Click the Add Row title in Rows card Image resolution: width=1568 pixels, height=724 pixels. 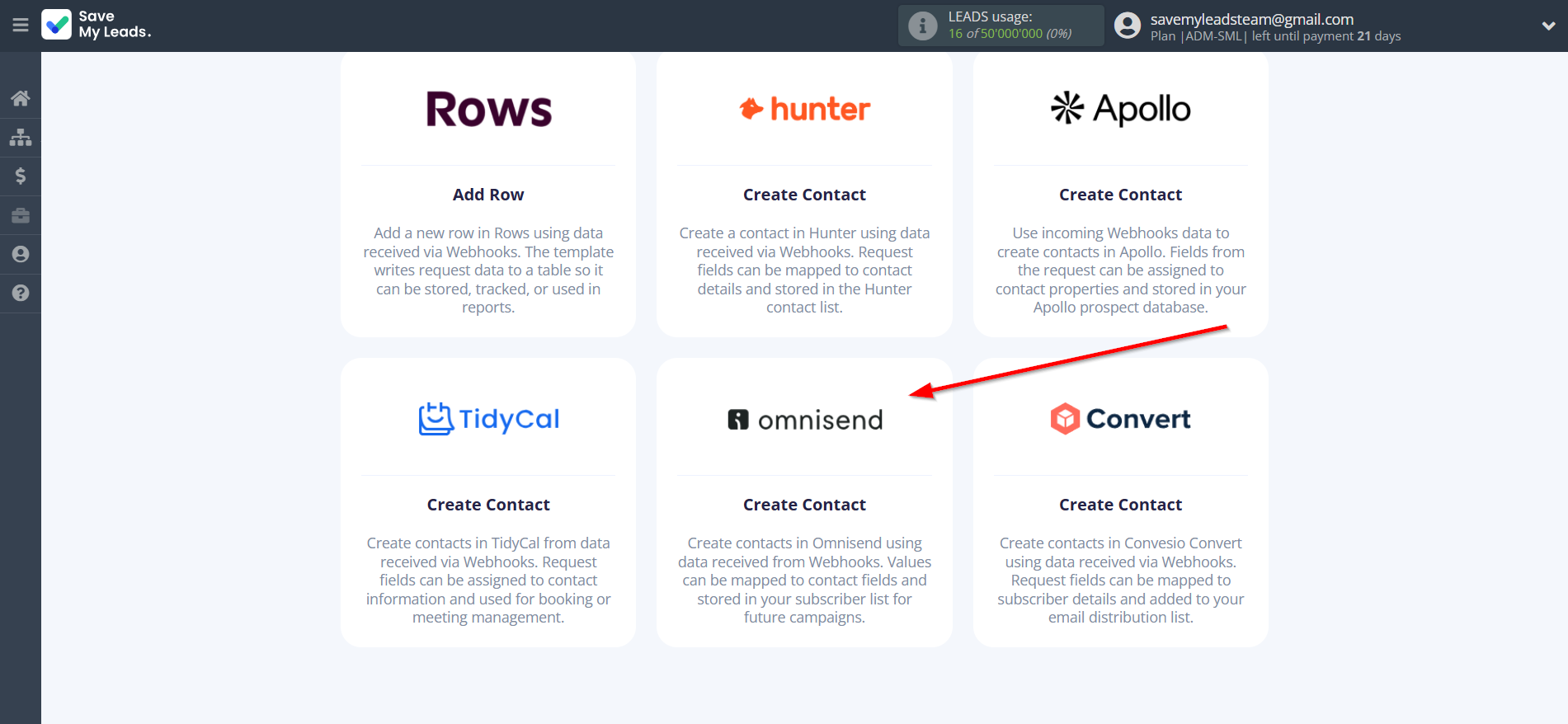point(488,195)
